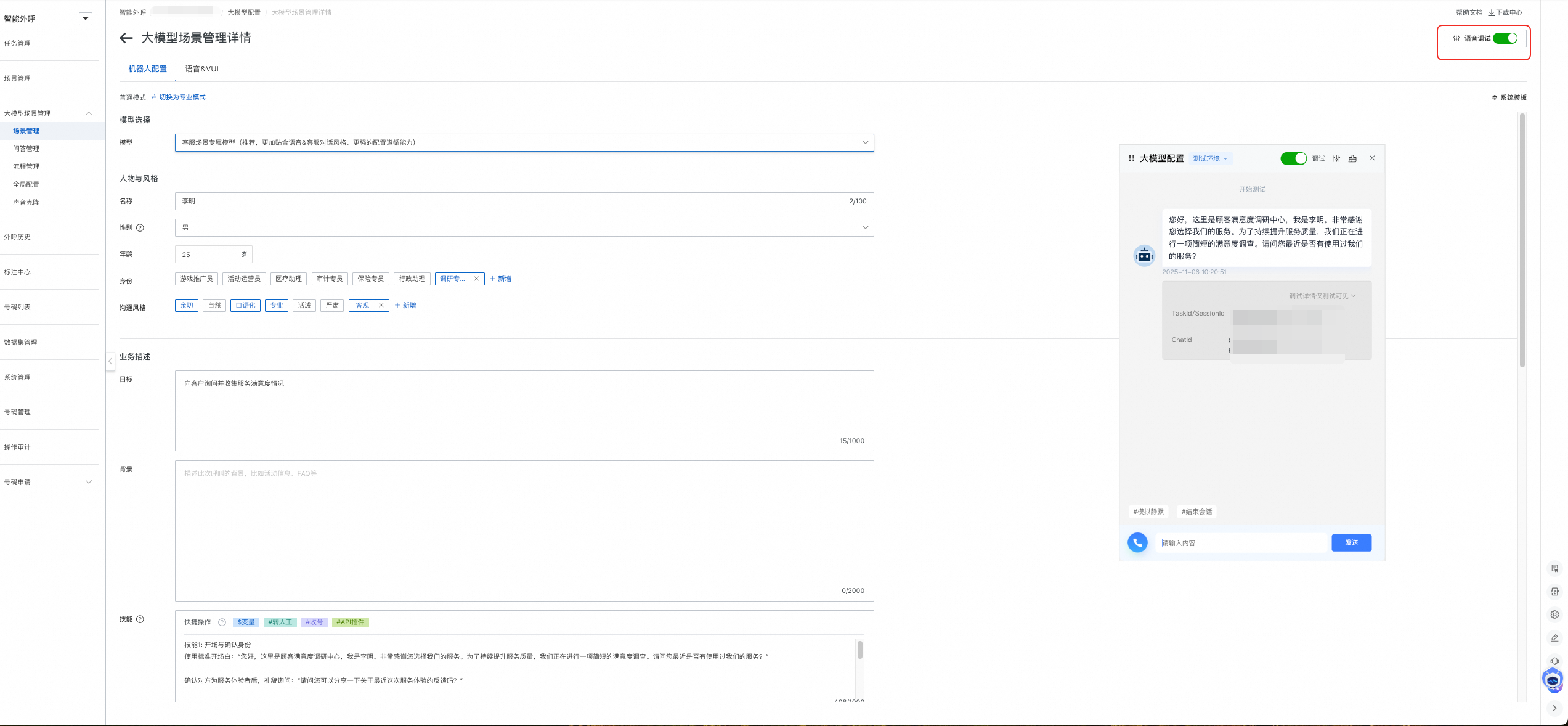
Task: Switch to the 语音&VUI tab
Action: [x=201, y=69]
